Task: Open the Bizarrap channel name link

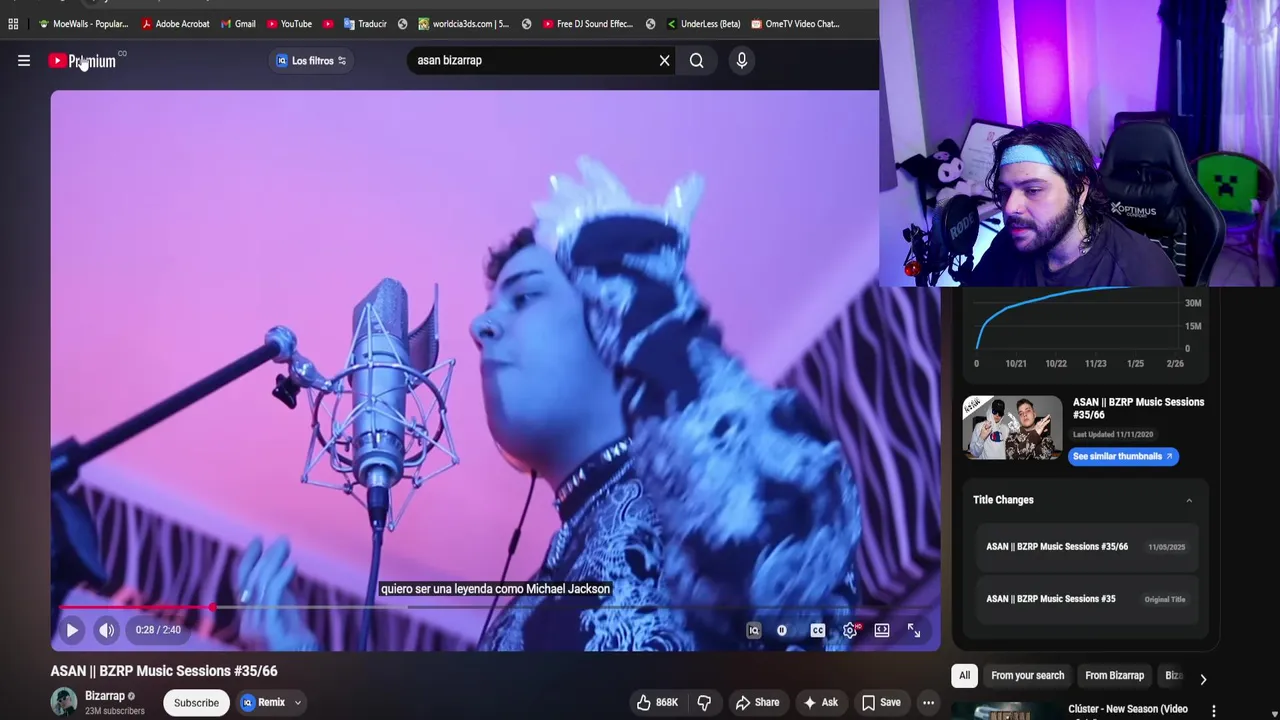Action: tap(105, 696)
